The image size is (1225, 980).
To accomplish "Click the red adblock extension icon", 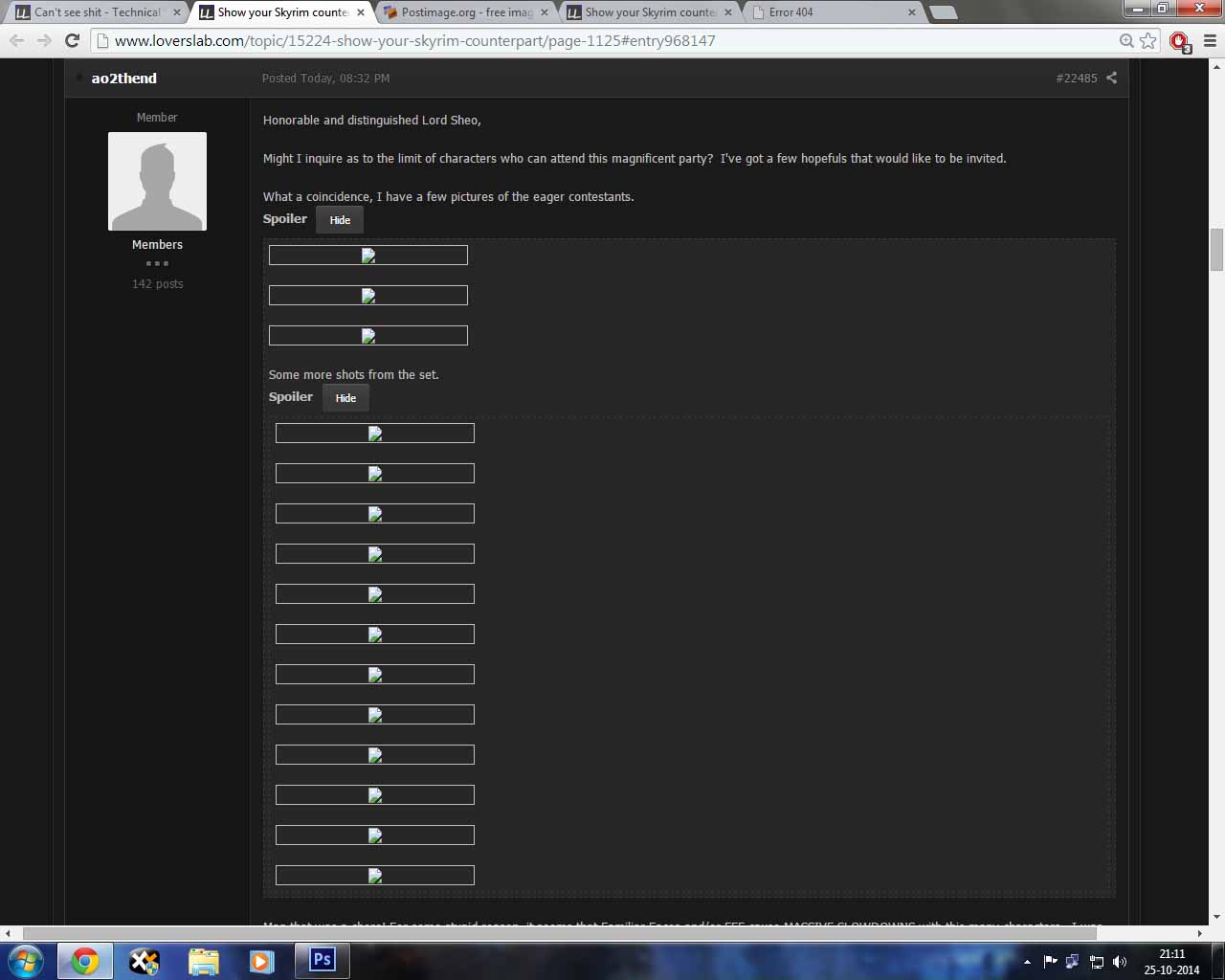I will pyautogui.click(x=1179, y=41).
